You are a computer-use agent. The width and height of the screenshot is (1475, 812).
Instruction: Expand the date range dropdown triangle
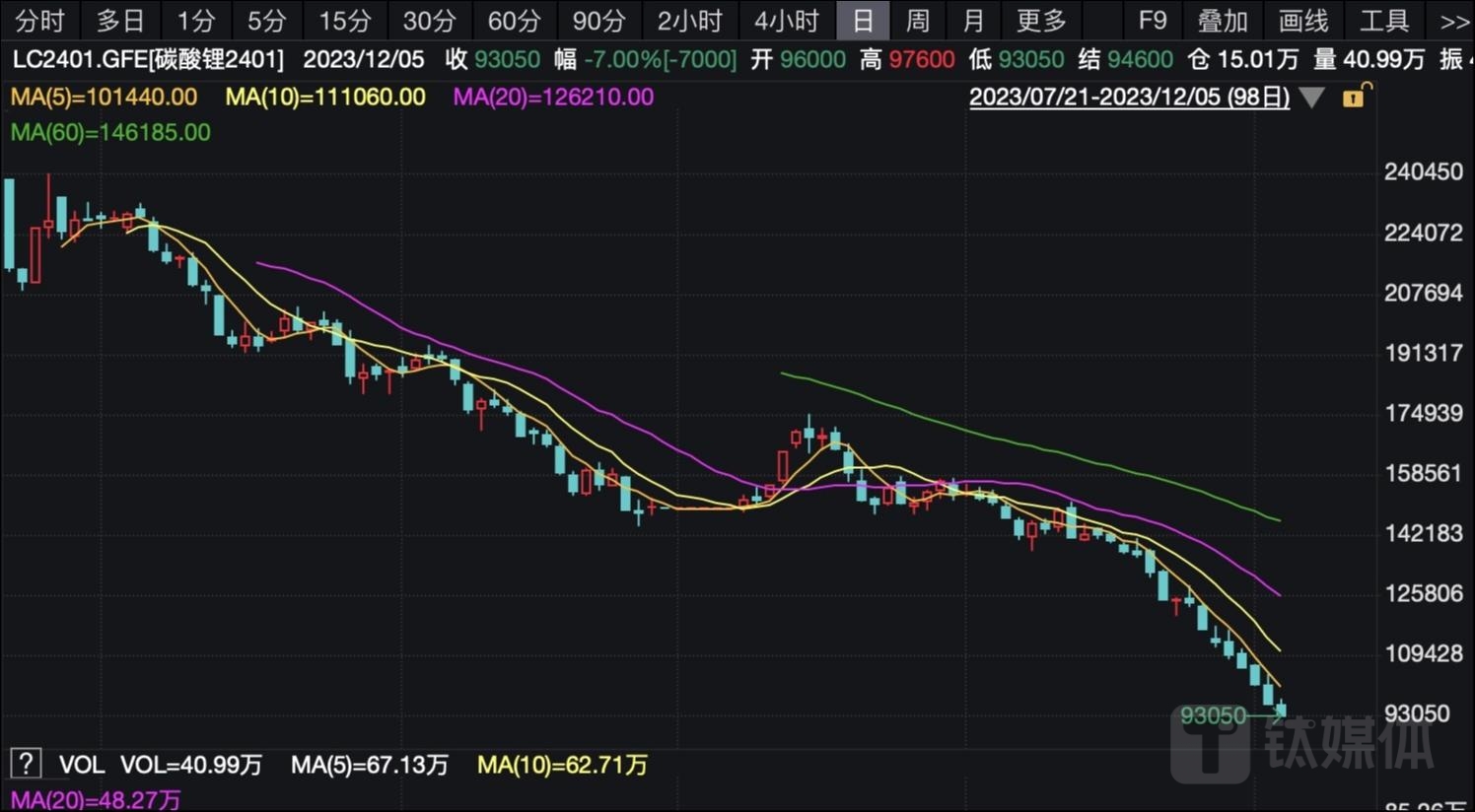click(1311, 98)
